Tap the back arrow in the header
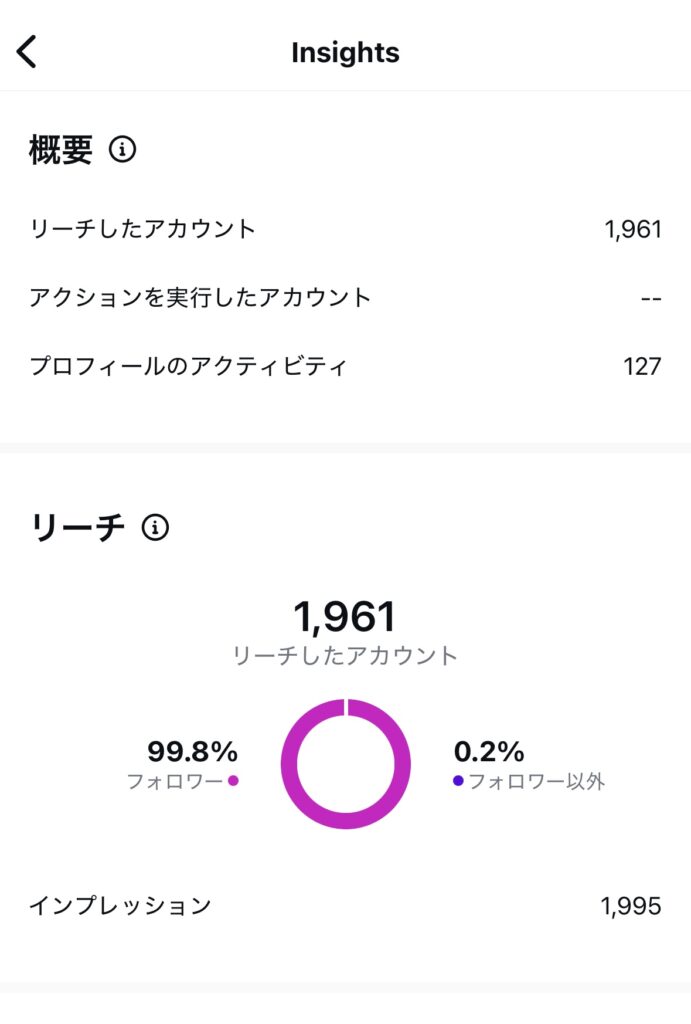The width and height of the screenshot is (691, 1024). [x=27, y=52]
